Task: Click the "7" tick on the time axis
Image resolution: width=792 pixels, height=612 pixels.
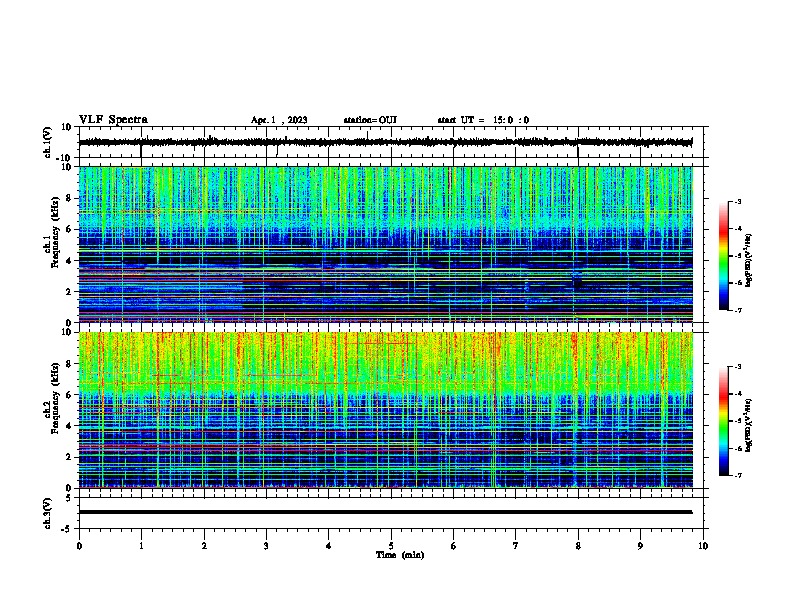Action: click(516, 546)
